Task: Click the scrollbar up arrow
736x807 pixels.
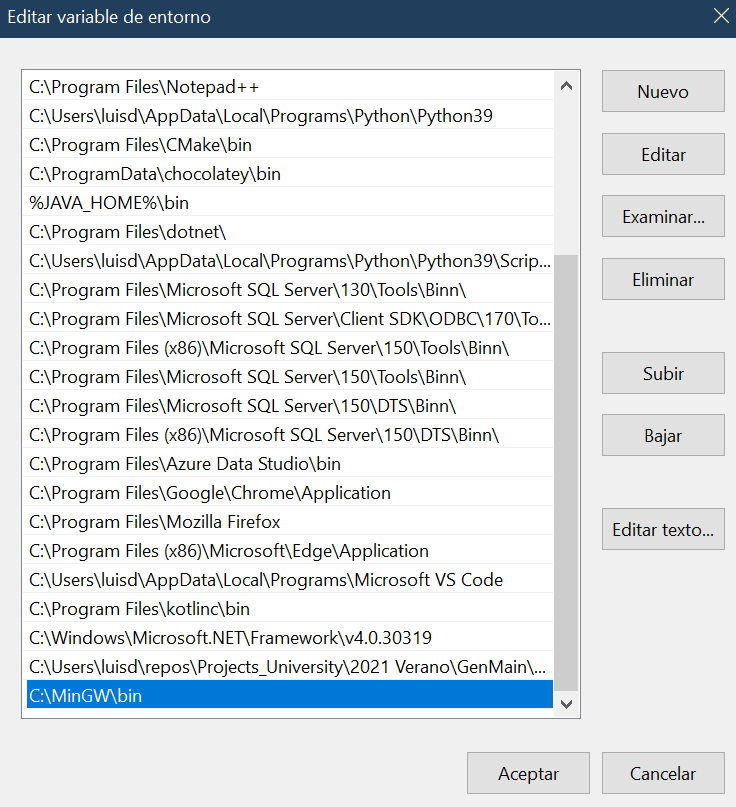Action: coord(566,86)
